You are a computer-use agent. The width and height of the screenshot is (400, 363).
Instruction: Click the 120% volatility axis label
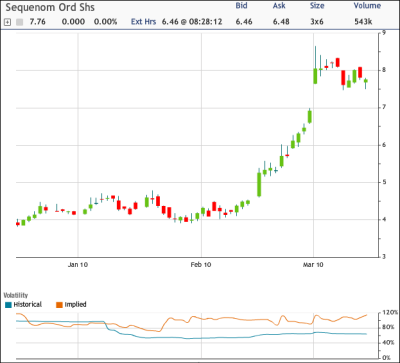coord(390,313)
